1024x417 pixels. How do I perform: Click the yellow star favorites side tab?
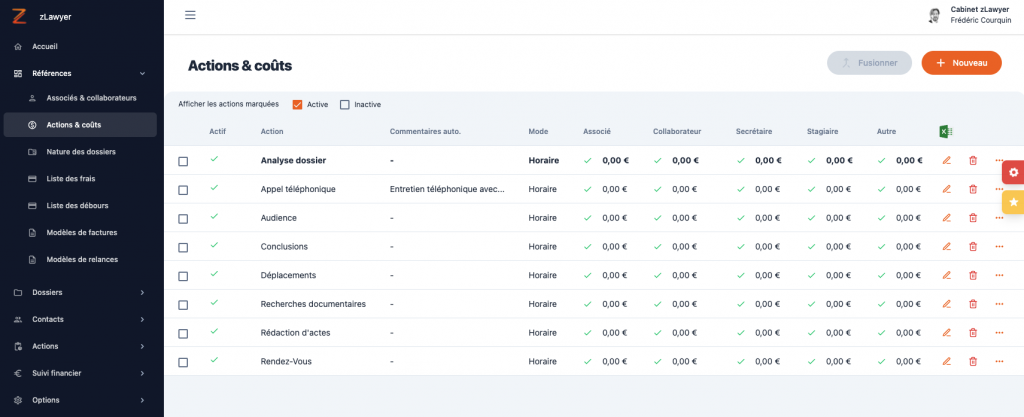click(x=1013, y=202)
